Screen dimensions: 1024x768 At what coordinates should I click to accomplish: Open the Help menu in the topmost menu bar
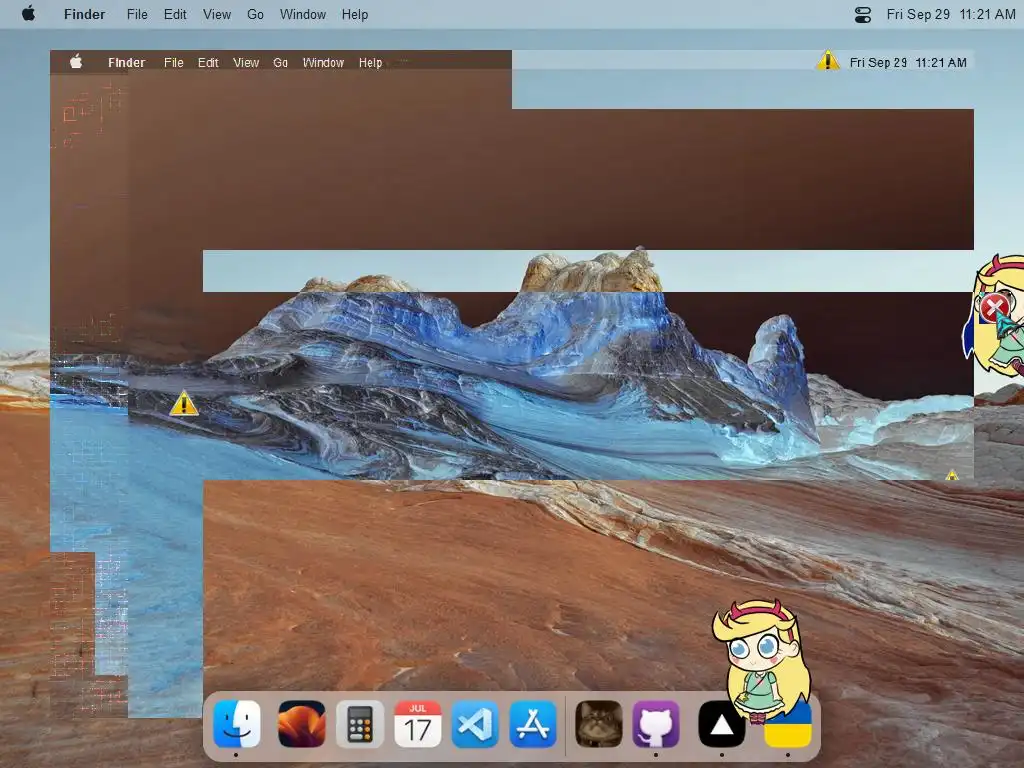point(355,14)
